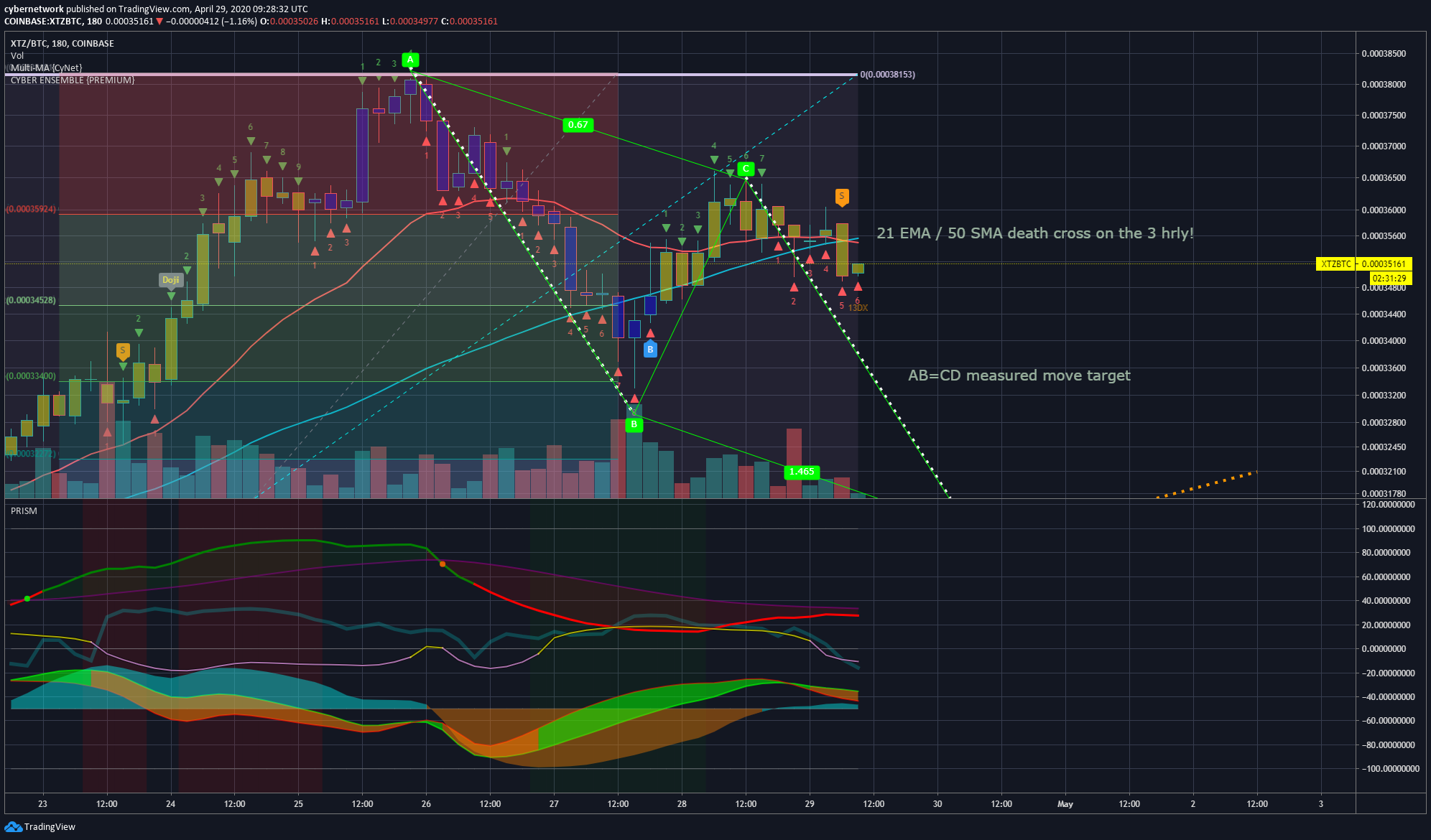Viewport: 1431px width, 840px height.
Task: Click the green 0.67 ratio label
Action: pos(578,125)
